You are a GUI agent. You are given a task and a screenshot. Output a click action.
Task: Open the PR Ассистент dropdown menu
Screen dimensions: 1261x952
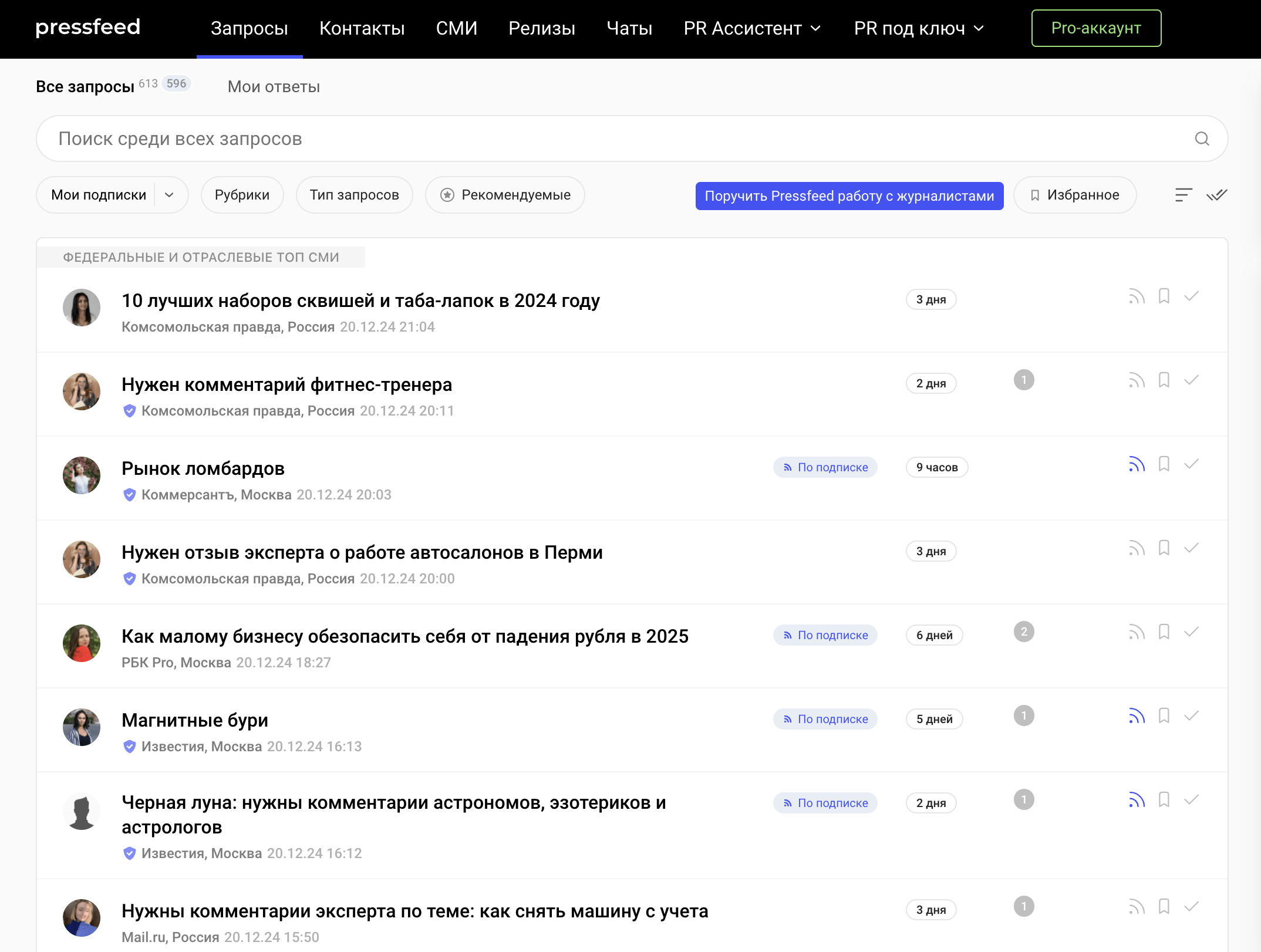click(x=752, y=28)
